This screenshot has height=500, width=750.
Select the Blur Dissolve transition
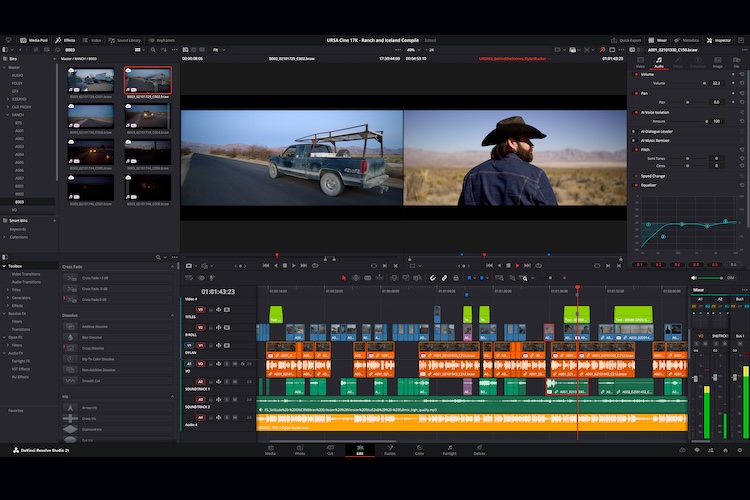pyautogui.click(x=118, y=337)
